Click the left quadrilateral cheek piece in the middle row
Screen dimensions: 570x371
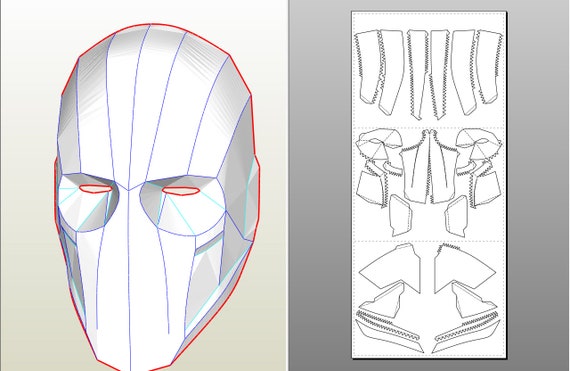(x=370, y=189)
